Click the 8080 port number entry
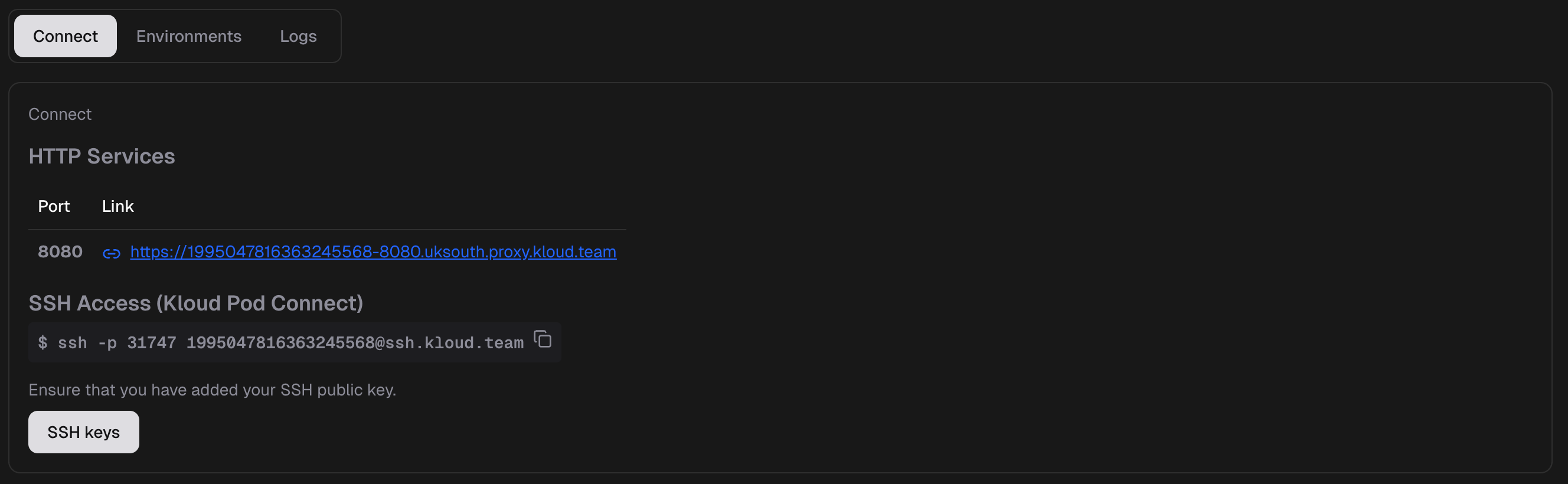 pos(60,251)
